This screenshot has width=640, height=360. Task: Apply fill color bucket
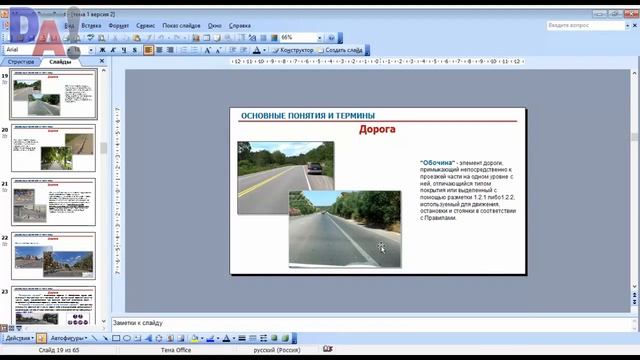195,338
